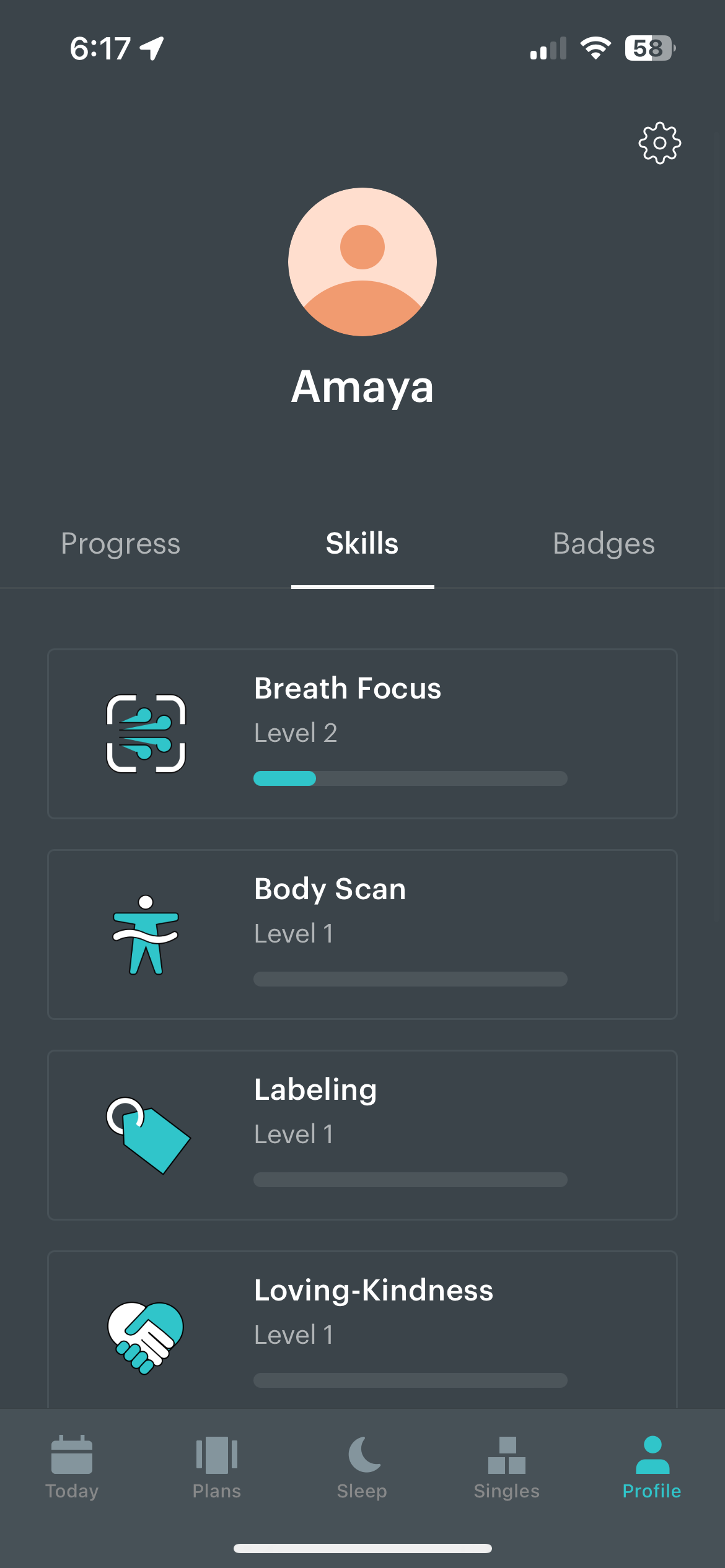This screenshot has width=725, height=1568.
Task: Open the Singles blocks tab
Action: (x=507, y=1467)
